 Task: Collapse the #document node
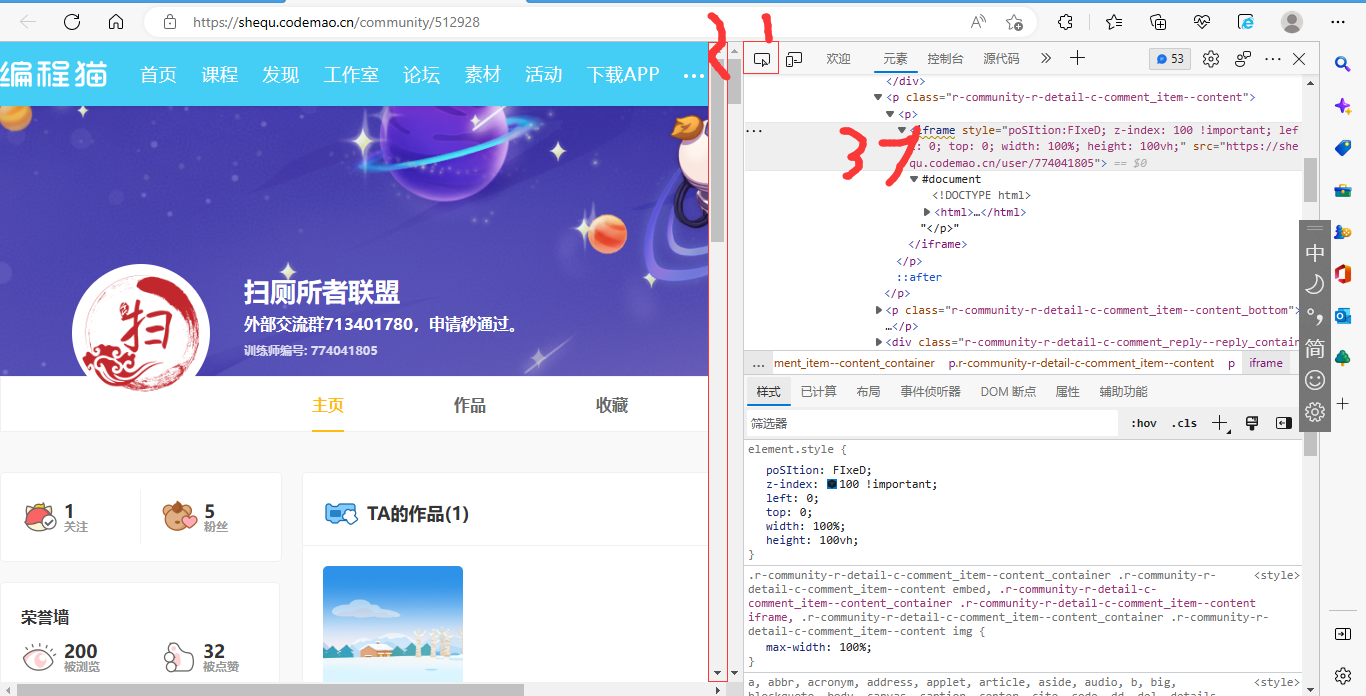[x=914, y=179]
